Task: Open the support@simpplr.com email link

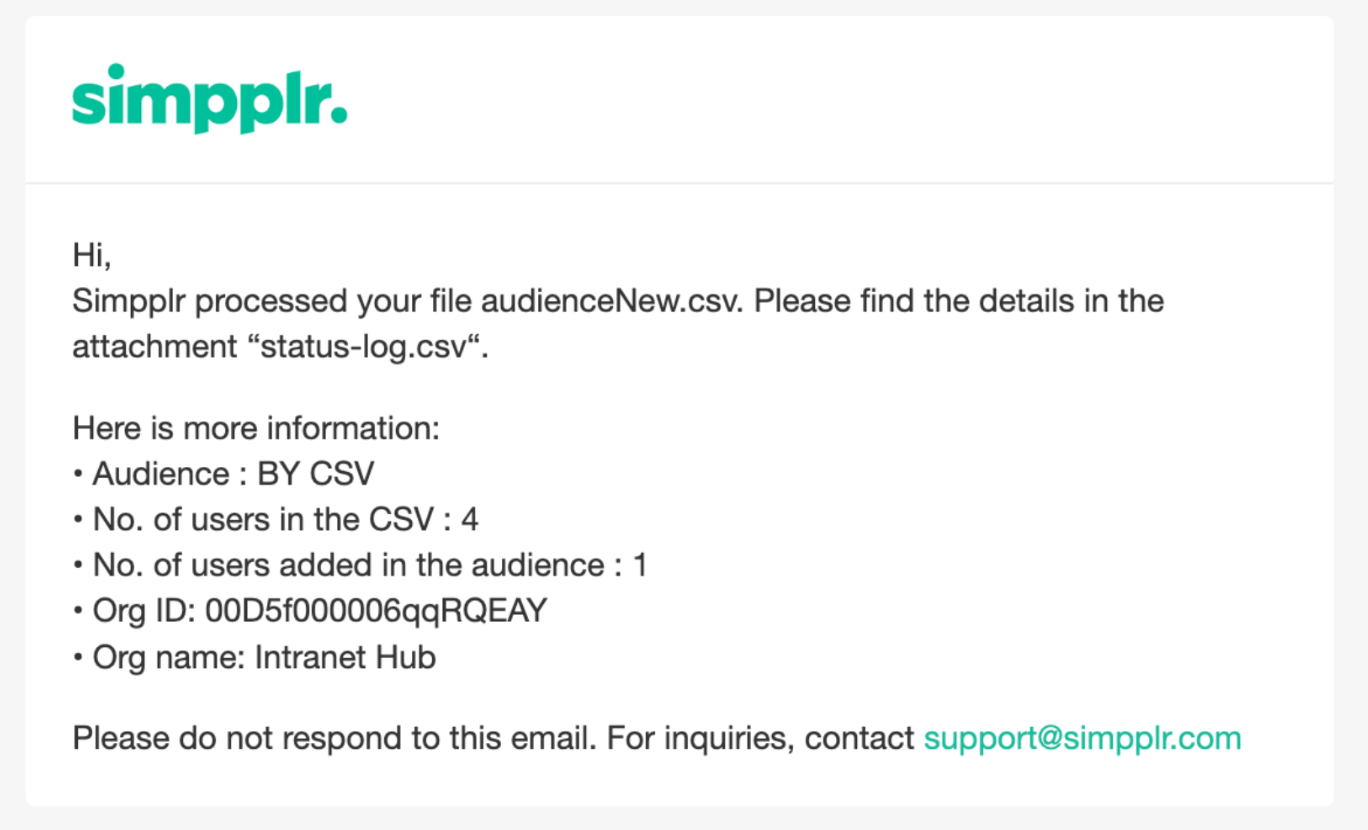Action: tap(1082, 738)
